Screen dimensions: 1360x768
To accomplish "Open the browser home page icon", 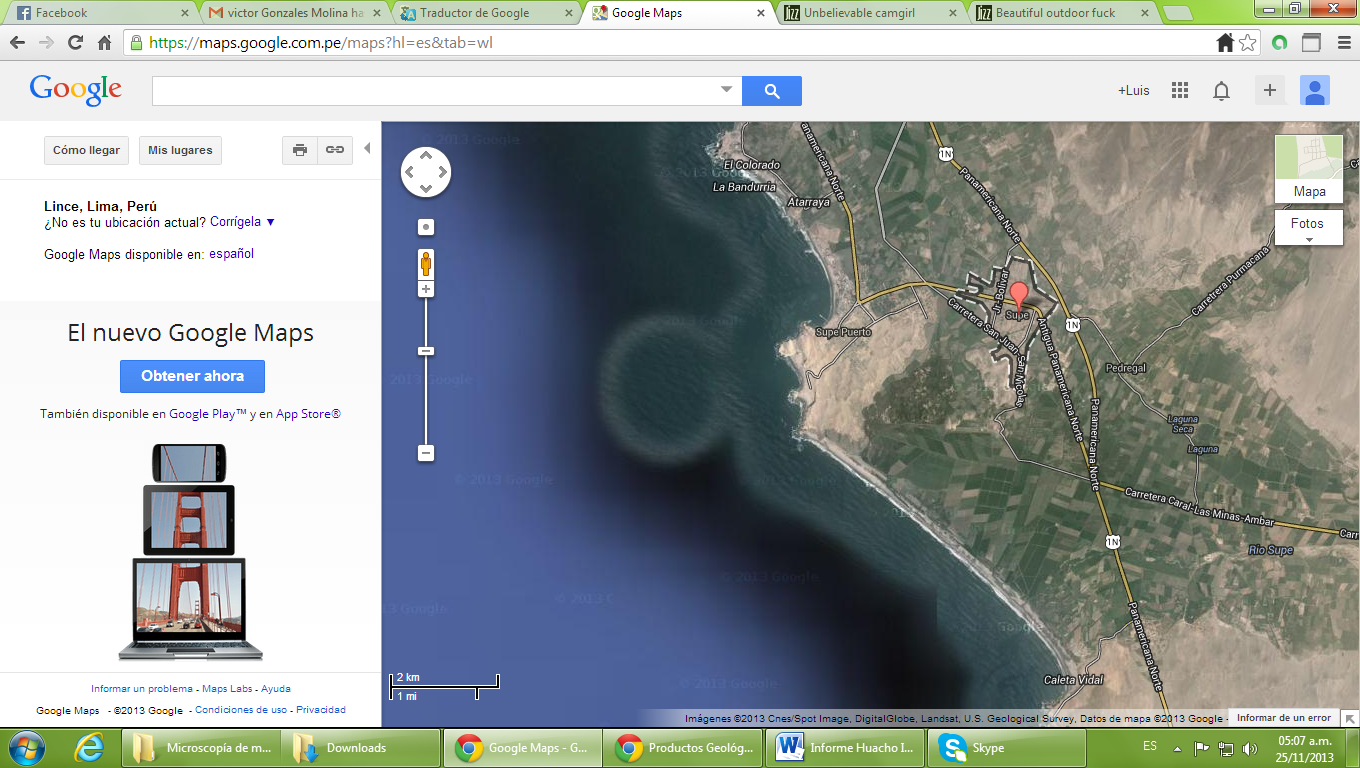I will coord(104,43).
